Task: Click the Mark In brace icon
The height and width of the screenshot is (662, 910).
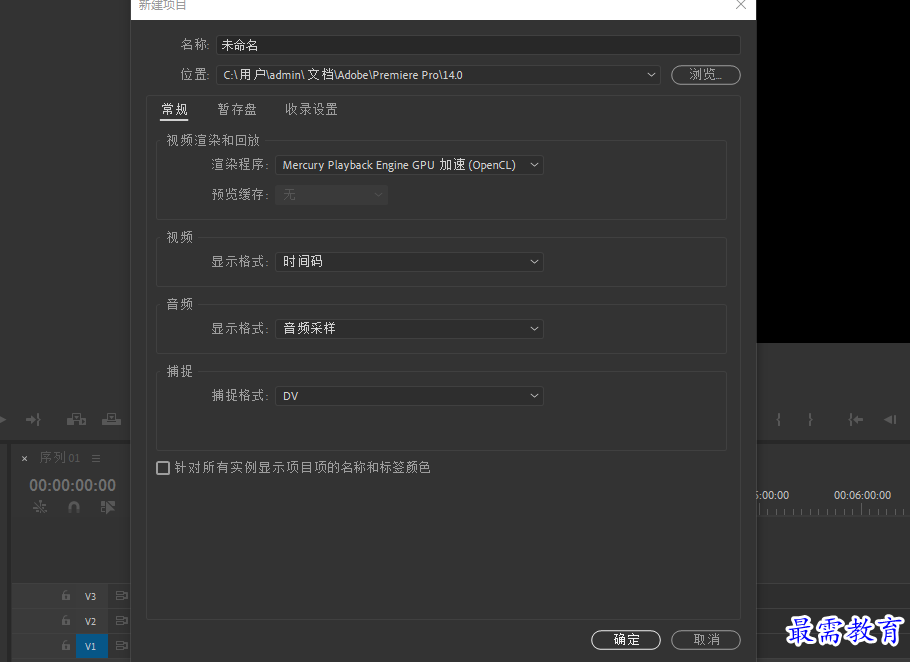Action: click(x=778, y=419)
